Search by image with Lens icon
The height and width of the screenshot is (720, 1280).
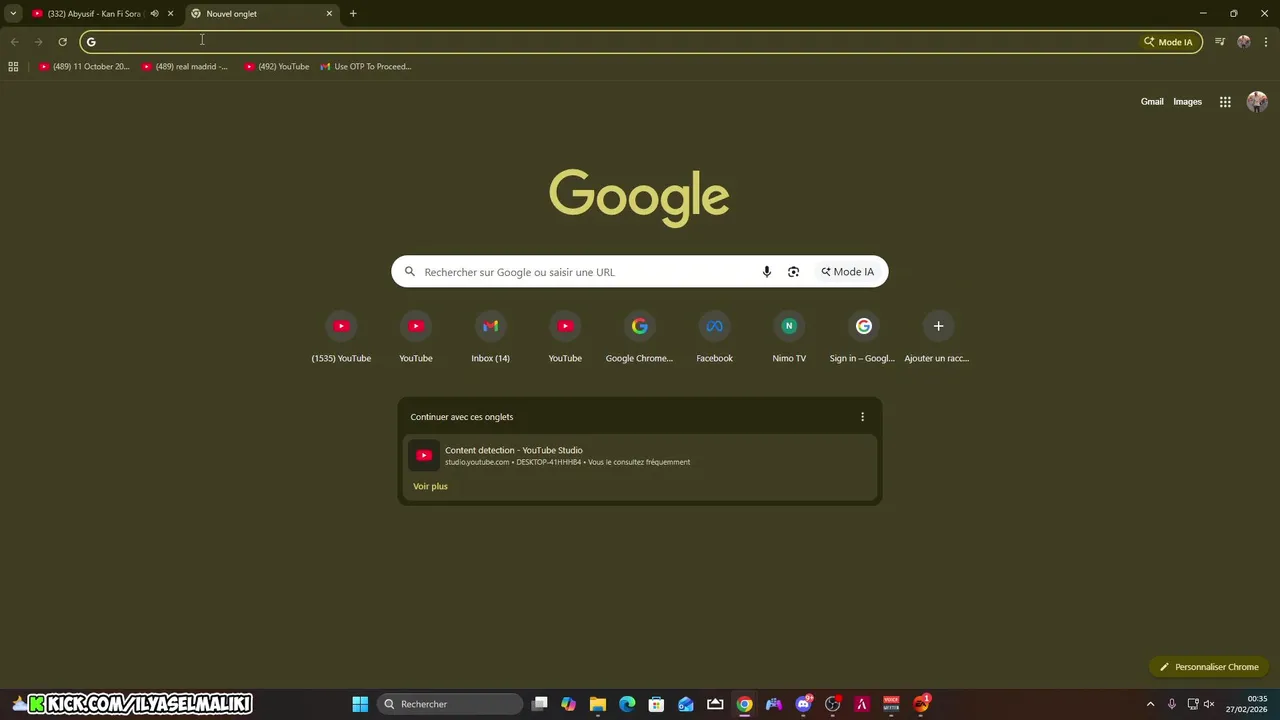coord(793,272)
